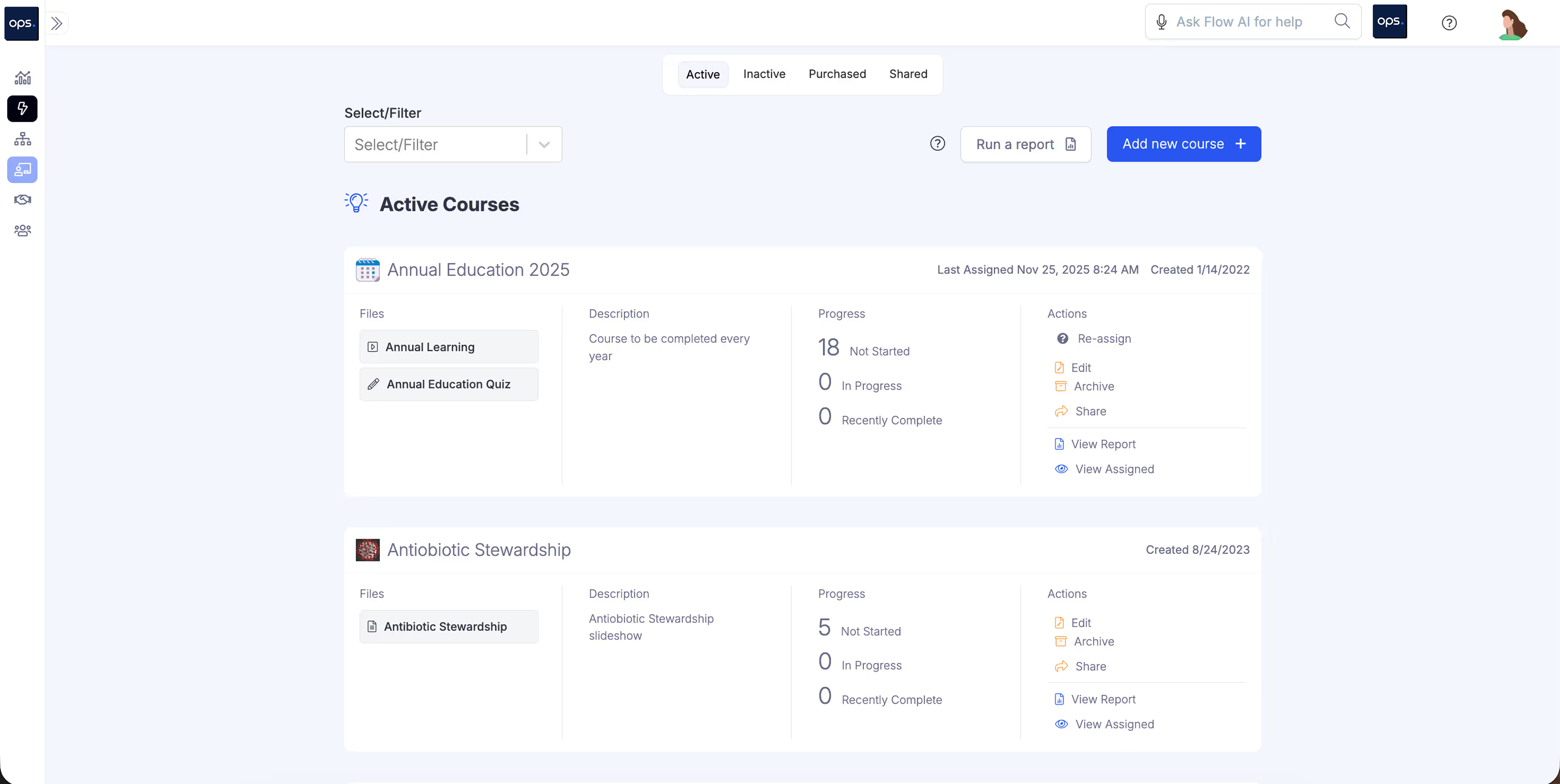Image resolution: width=1560 pixels, height=784 pixels.
Task: Expand sidebar with double chevron icon
Action: coord(56,24)
